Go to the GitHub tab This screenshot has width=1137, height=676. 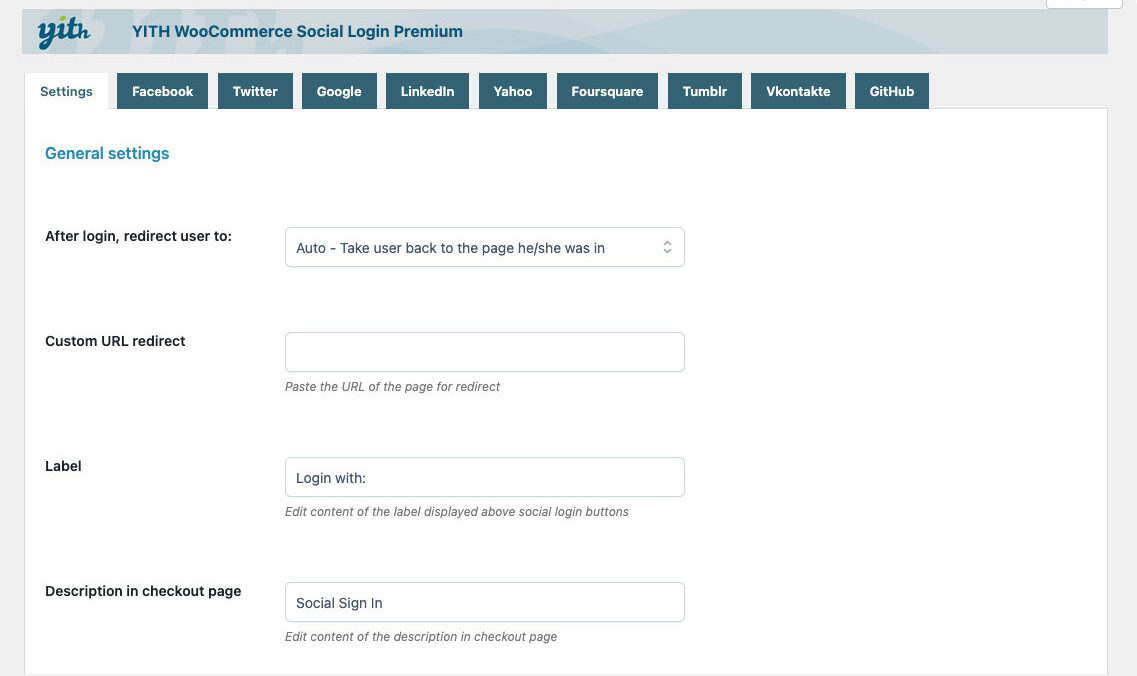pyautogui.click(x=892, y=91)
